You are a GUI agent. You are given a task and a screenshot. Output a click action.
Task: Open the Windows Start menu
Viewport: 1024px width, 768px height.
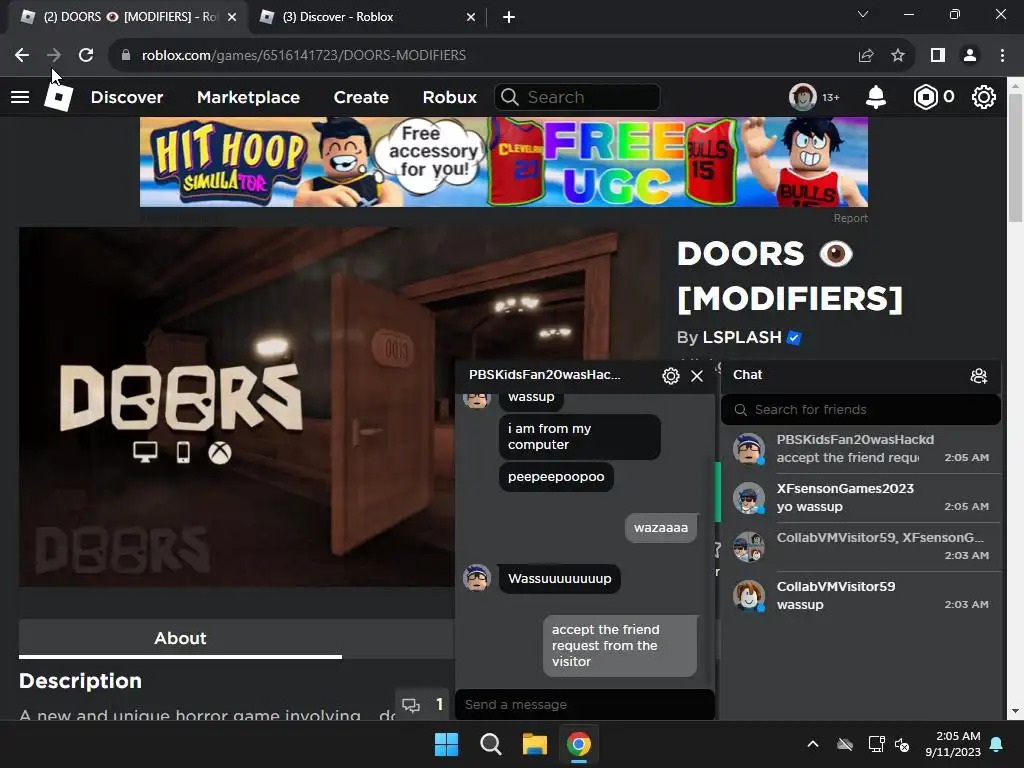click(447, 744)
